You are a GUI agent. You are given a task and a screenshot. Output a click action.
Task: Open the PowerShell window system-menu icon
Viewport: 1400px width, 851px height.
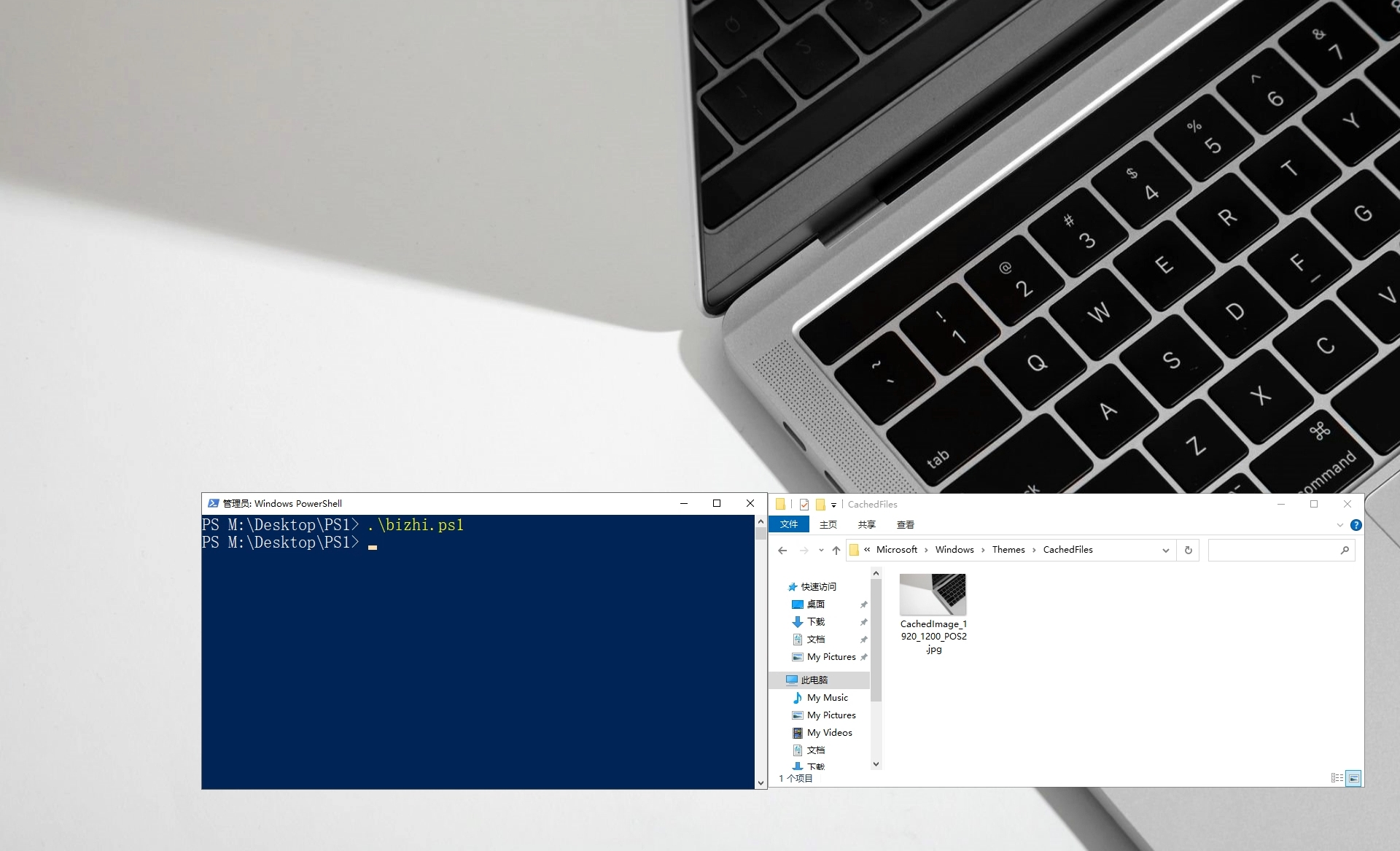213,503
